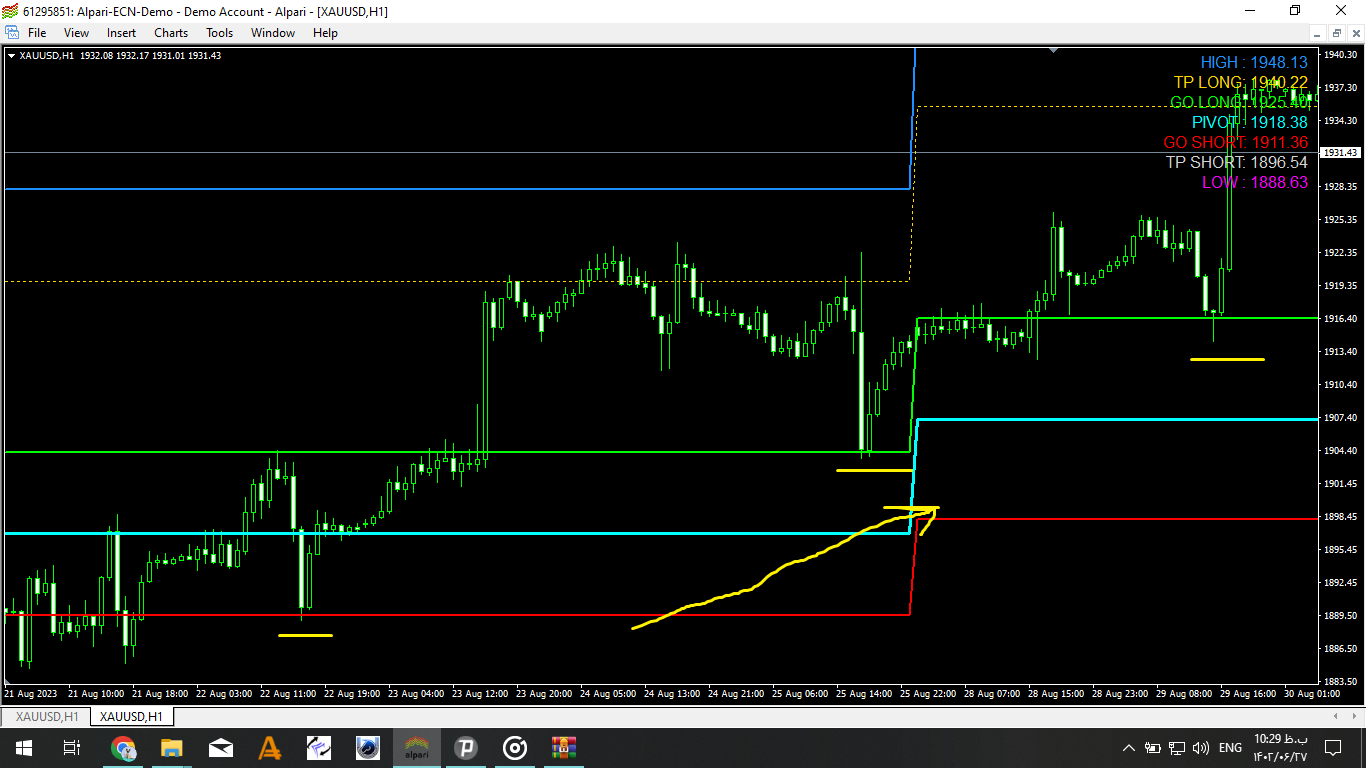Viewport: 1366px width, 768px height.
Task: Switch to the first XAUUSD,H1 chart tab
Action: (47, 717)
